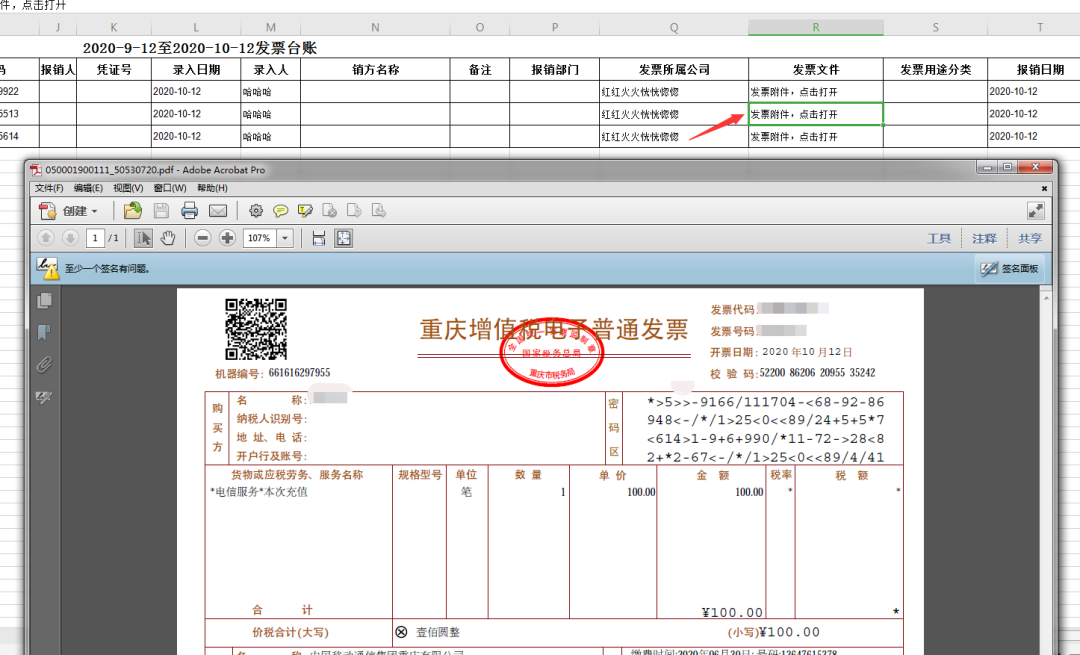
Task: Toggle fit-width page scrolling mode
Action: [320, 237]
